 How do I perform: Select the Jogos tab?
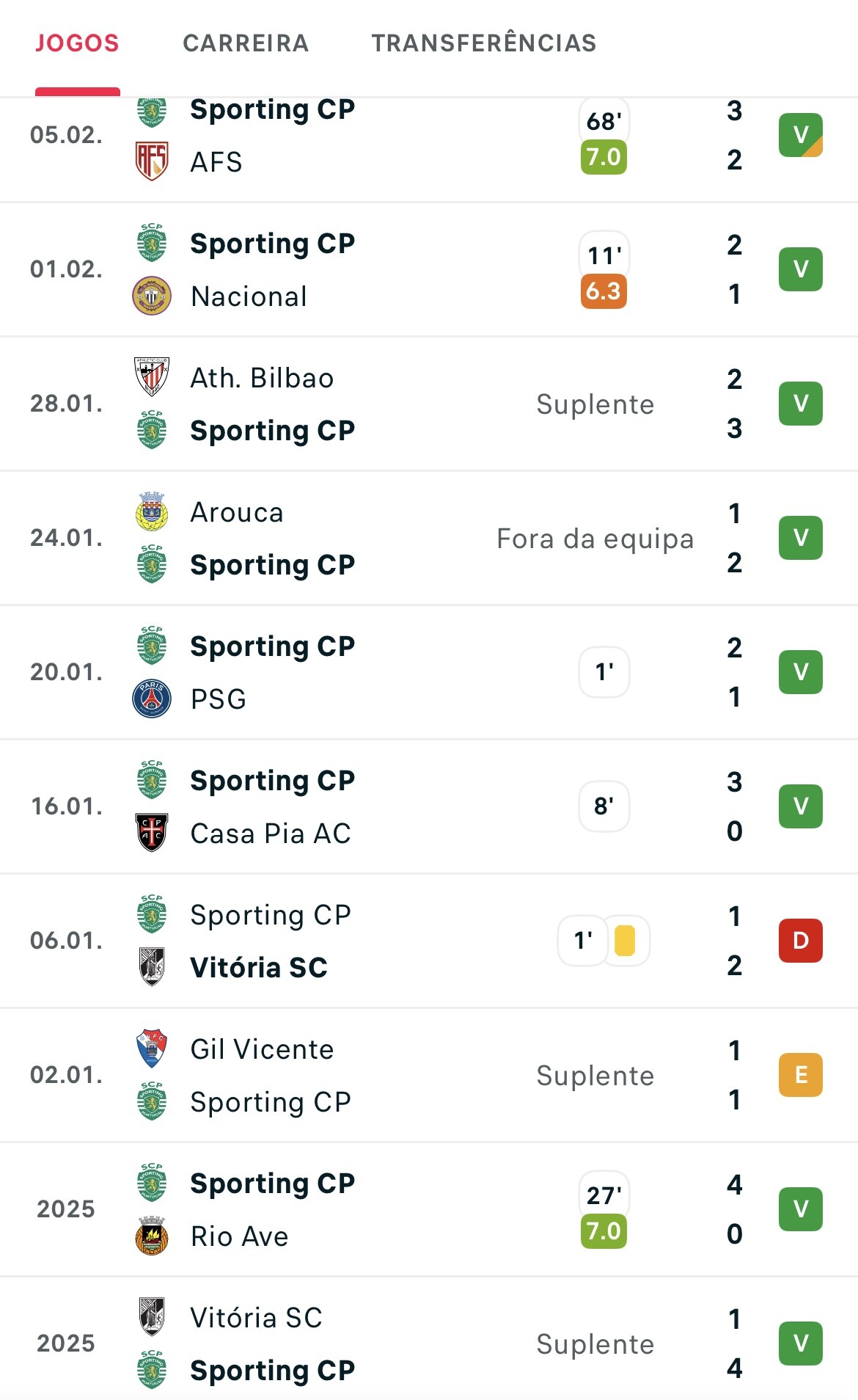(x=77, y=43)
